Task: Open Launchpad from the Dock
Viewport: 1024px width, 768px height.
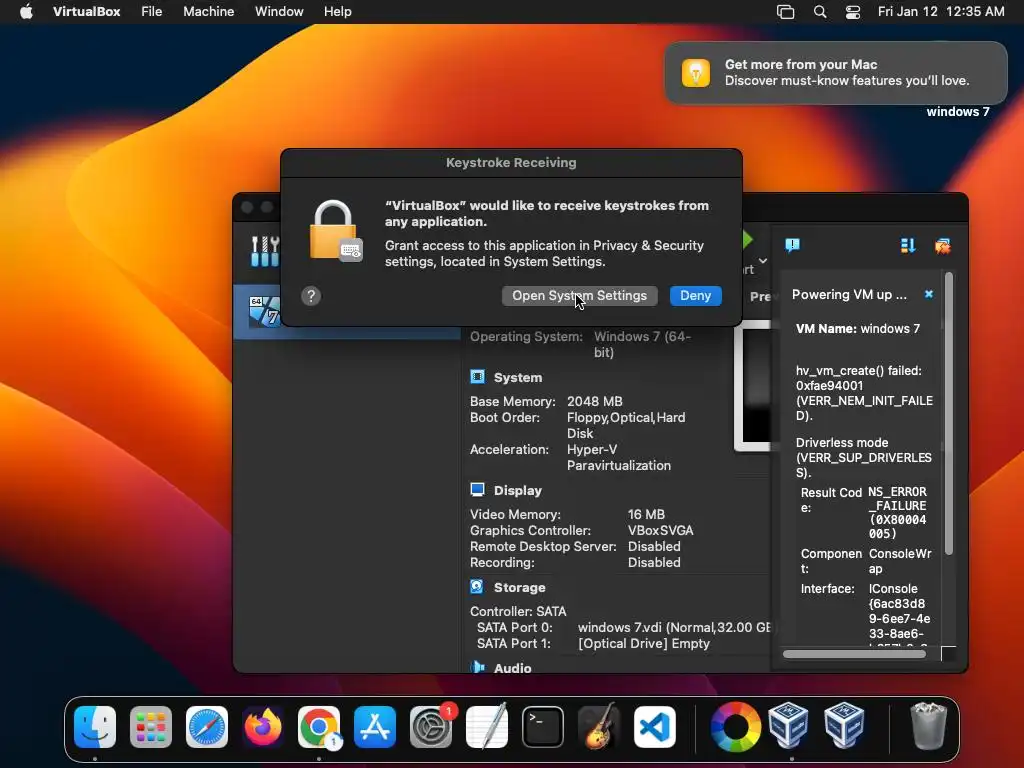Action: point(151,726)
